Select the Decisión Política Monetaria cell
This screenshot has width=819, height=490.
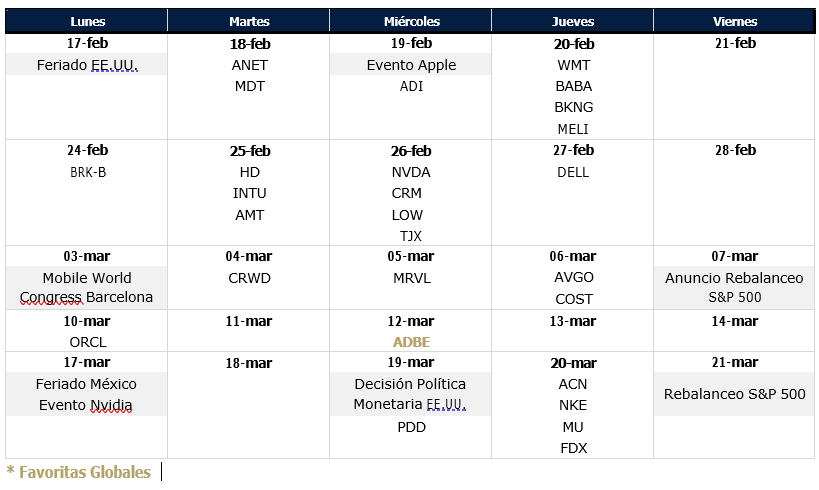(x=410, y=394)
